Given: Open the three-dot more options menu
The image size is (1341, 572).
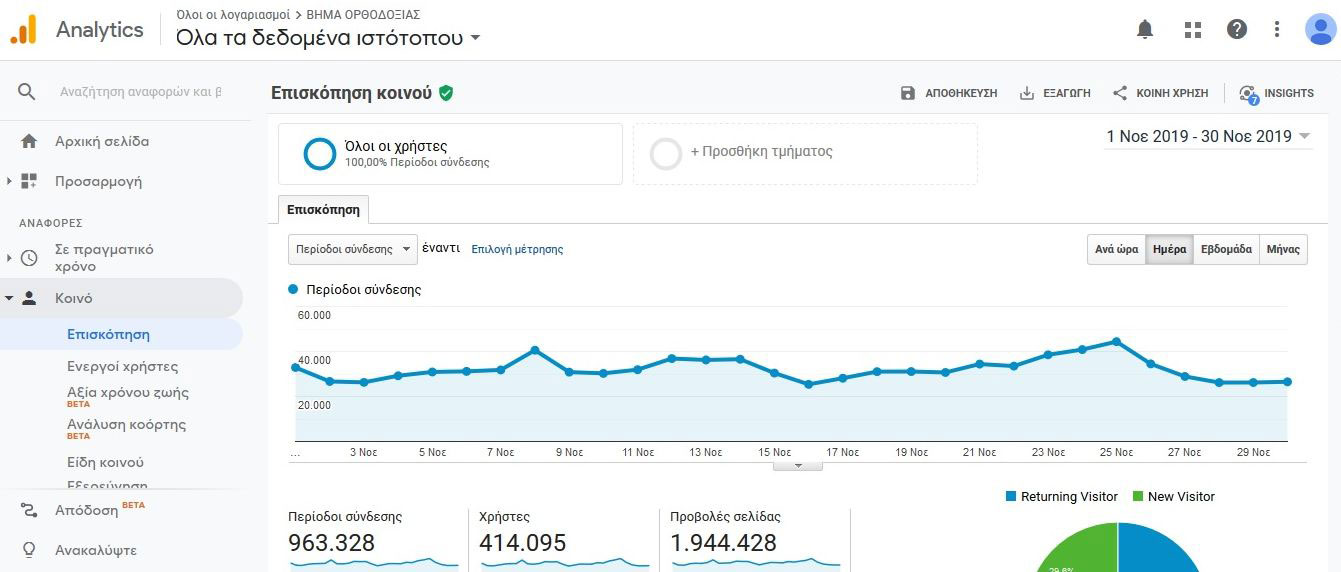Looking at the screenshot, I should (x=1277, y=30).
